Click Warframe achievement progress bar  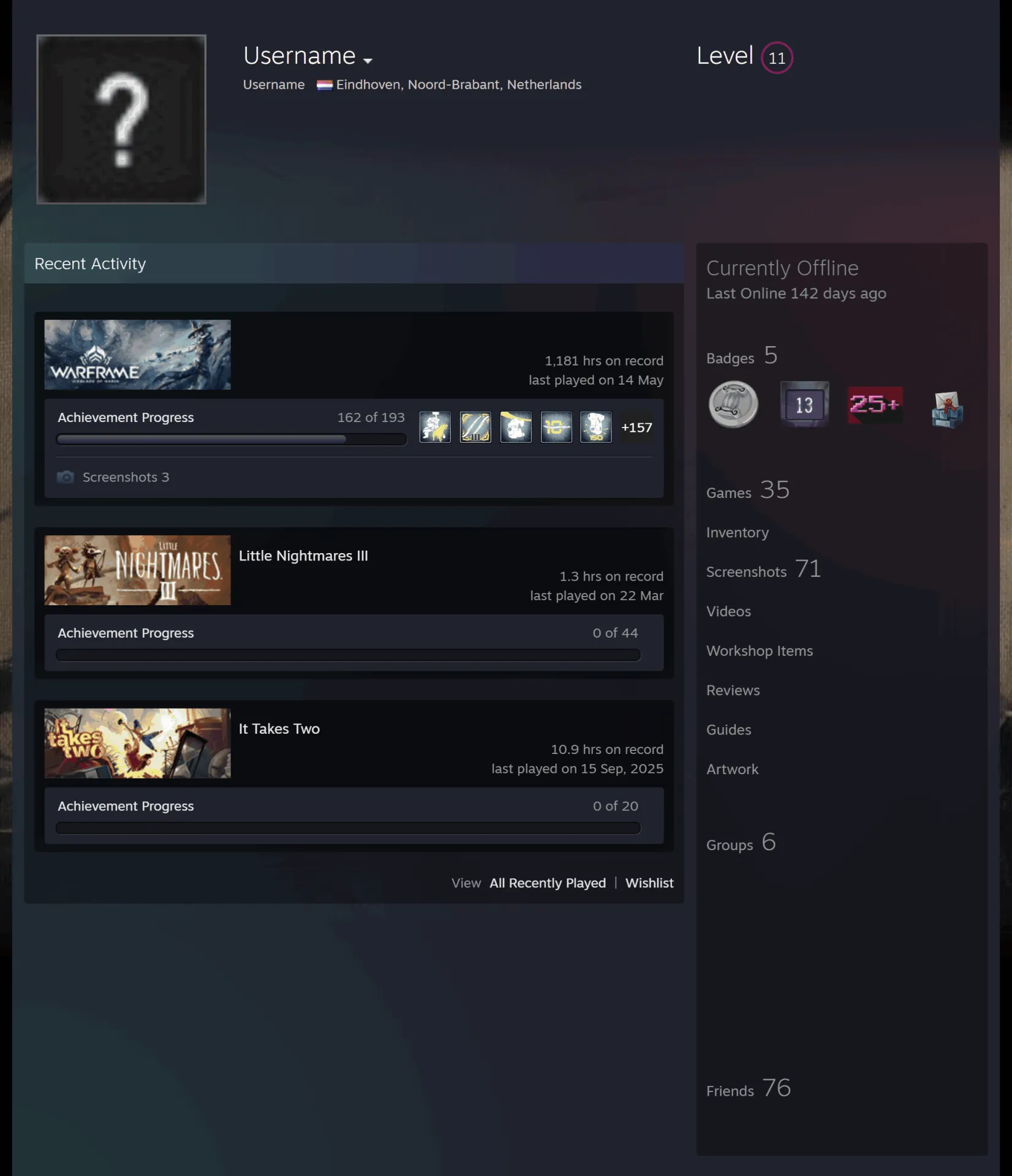point(231,439)
